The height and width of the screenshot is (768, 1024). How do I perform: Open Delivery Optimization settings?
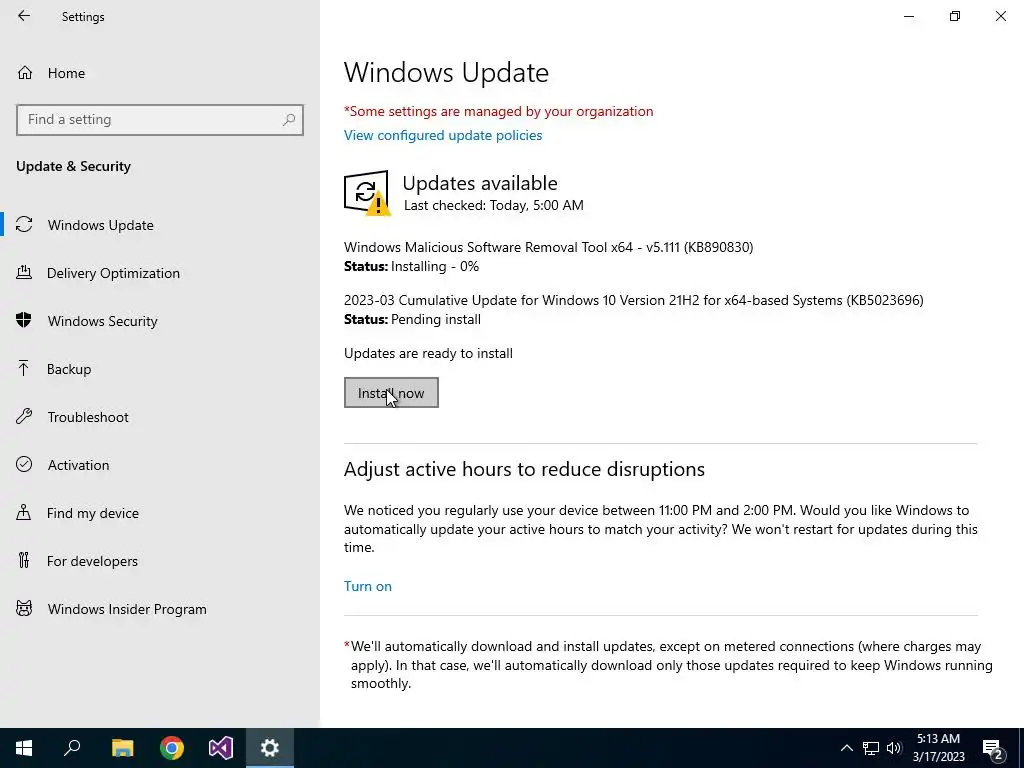pos(113,273)
